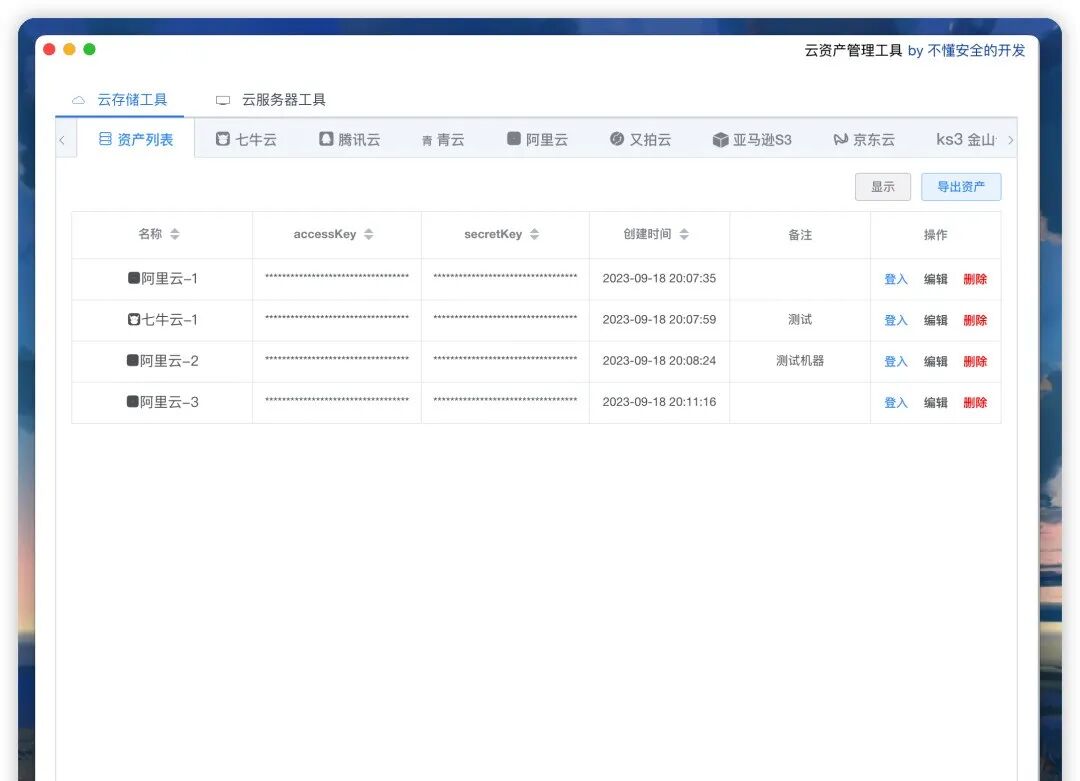Click 编辑 for 阿里云-1
Image resolution: width=1080 pixels, height=781 pixels.
point(935,279)
